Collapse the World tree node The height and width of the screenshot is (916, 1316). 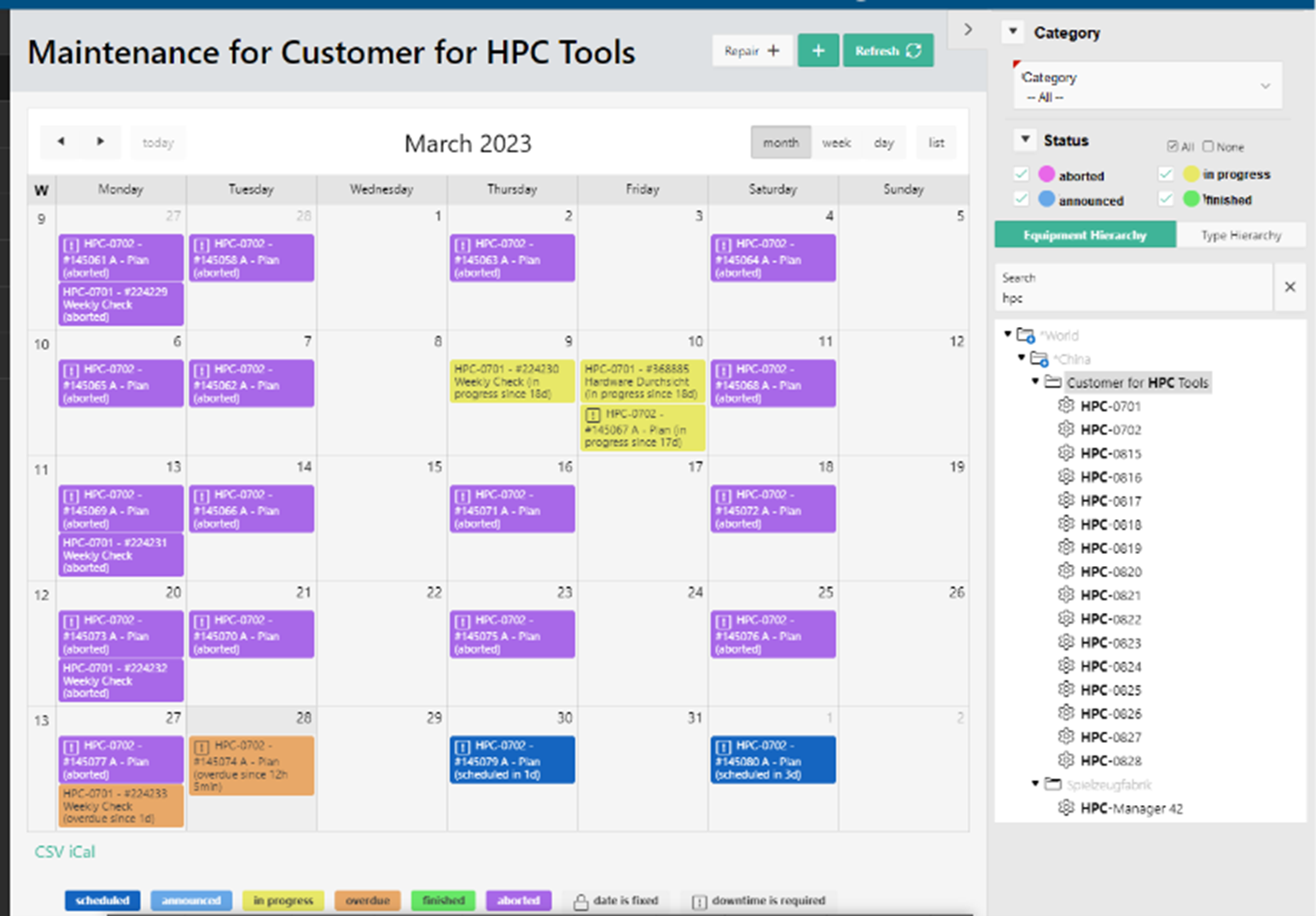tap(1008, 335)
